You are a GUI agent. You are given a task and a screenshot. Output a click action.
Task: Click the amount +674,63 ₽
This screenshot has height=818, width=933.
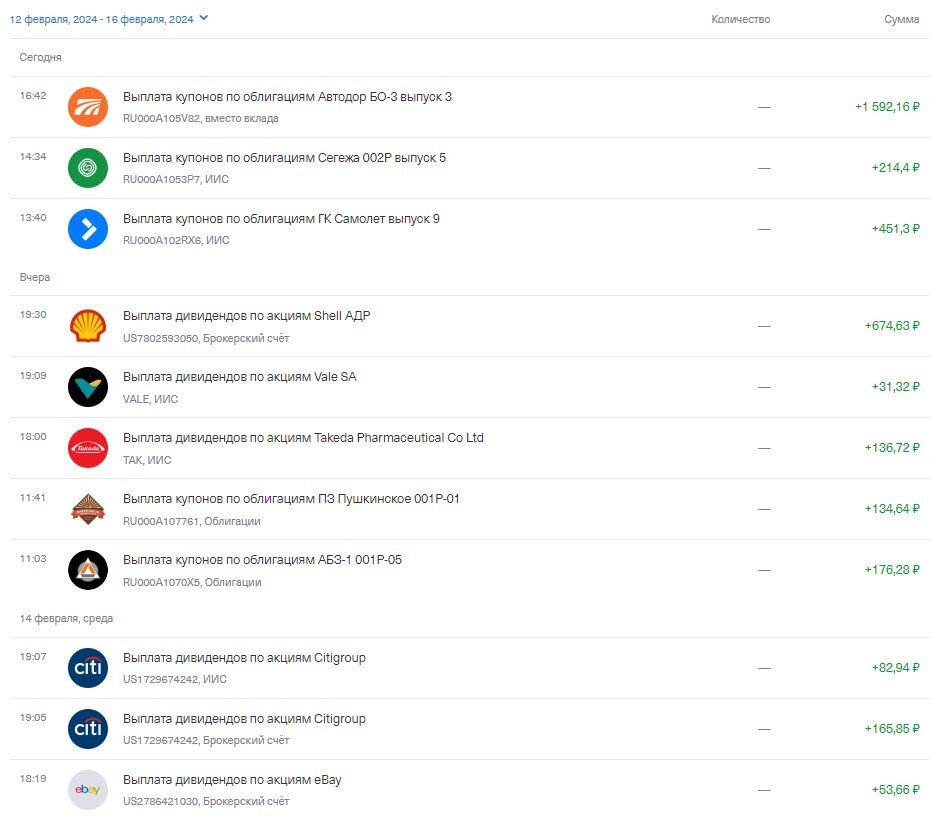coord(892,325)
